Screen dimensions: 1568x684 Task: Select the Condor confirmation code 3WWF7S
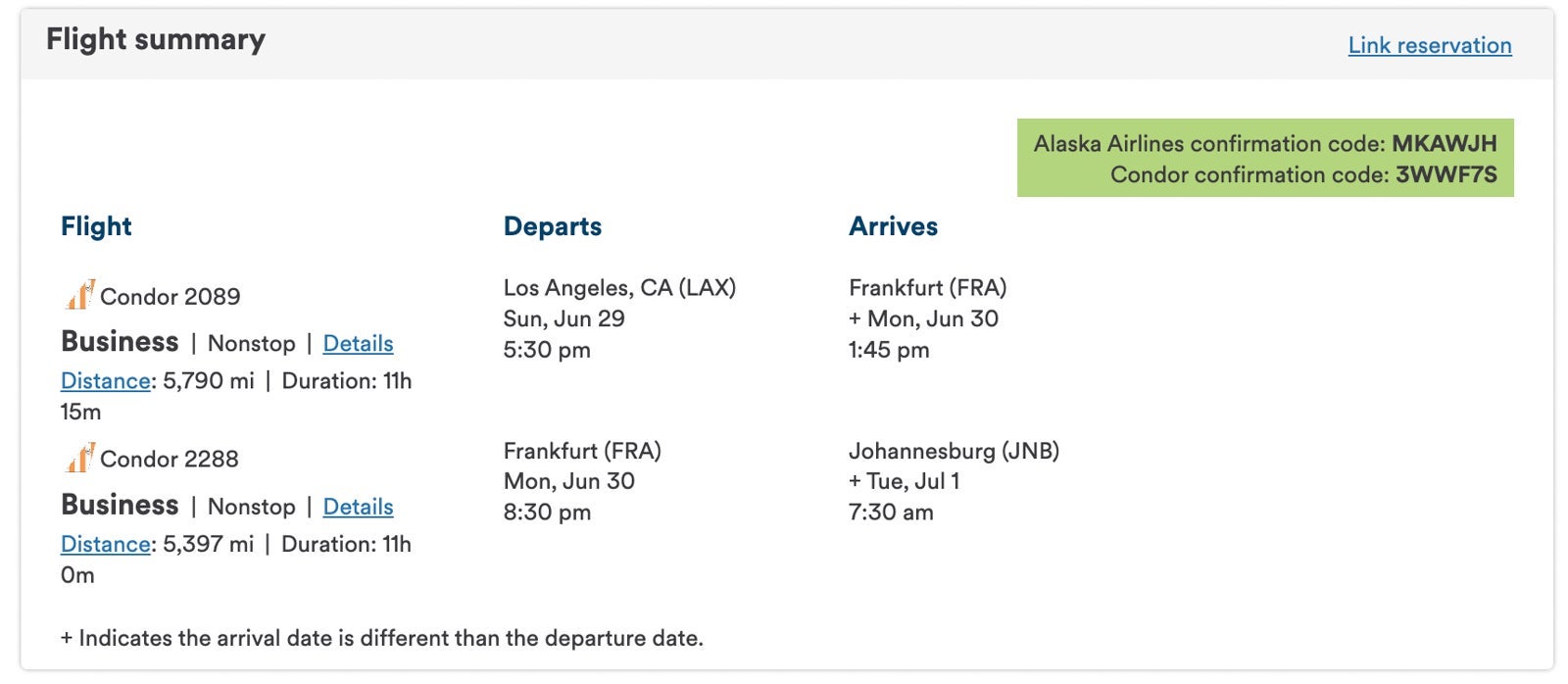pos(1446,174)
